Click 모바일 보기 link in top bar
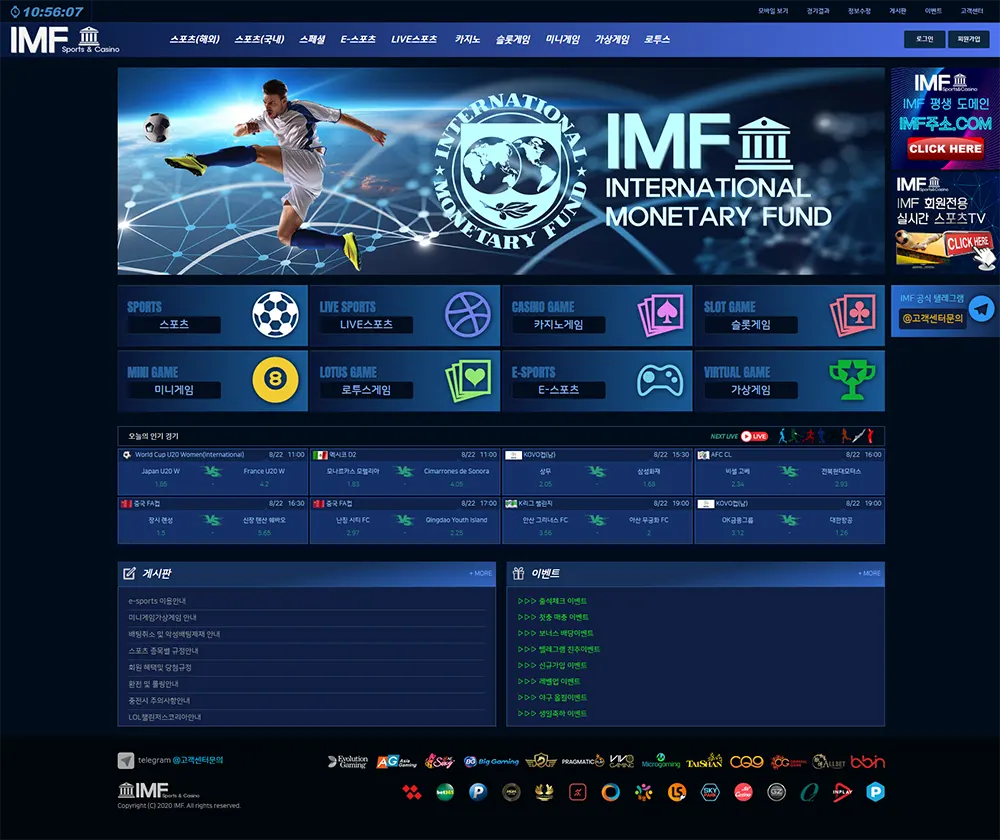1000x840 pixels. 773,11
